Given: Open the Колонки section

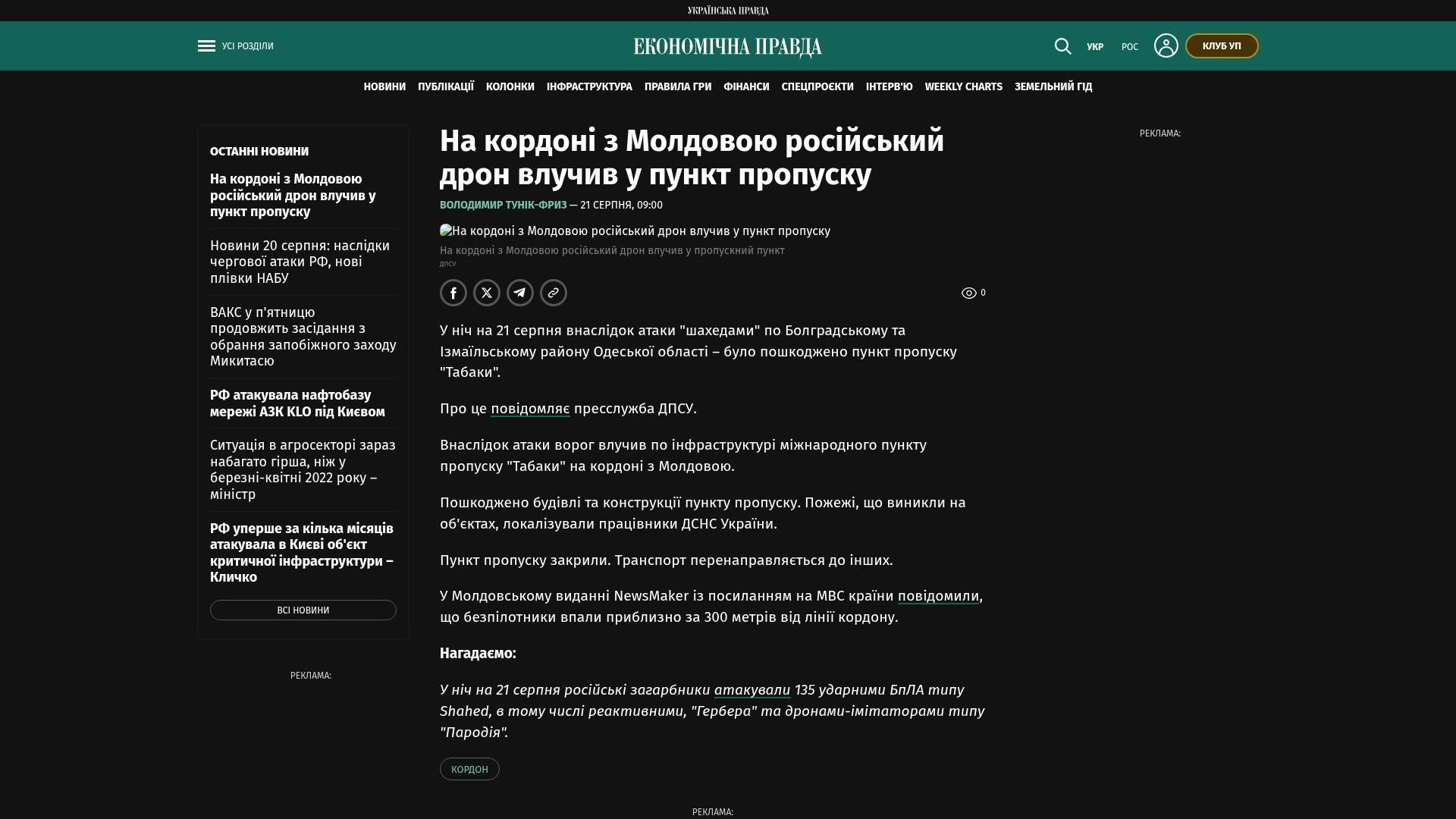Looking at the screenshot, I should point(510,87).
